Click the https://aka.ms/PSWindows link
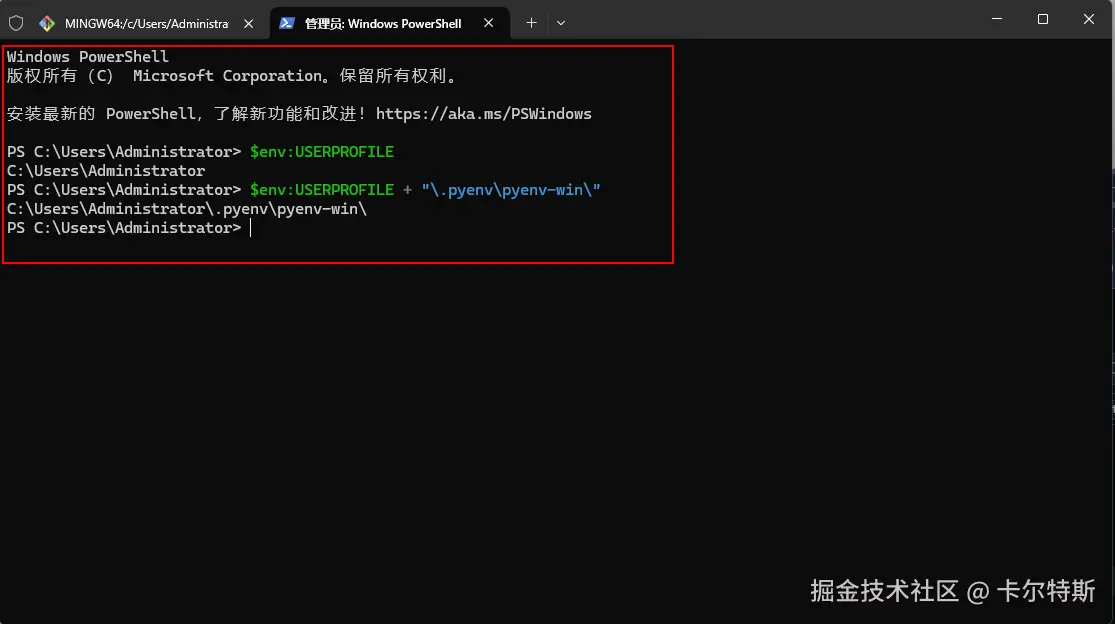 [484, 114]
